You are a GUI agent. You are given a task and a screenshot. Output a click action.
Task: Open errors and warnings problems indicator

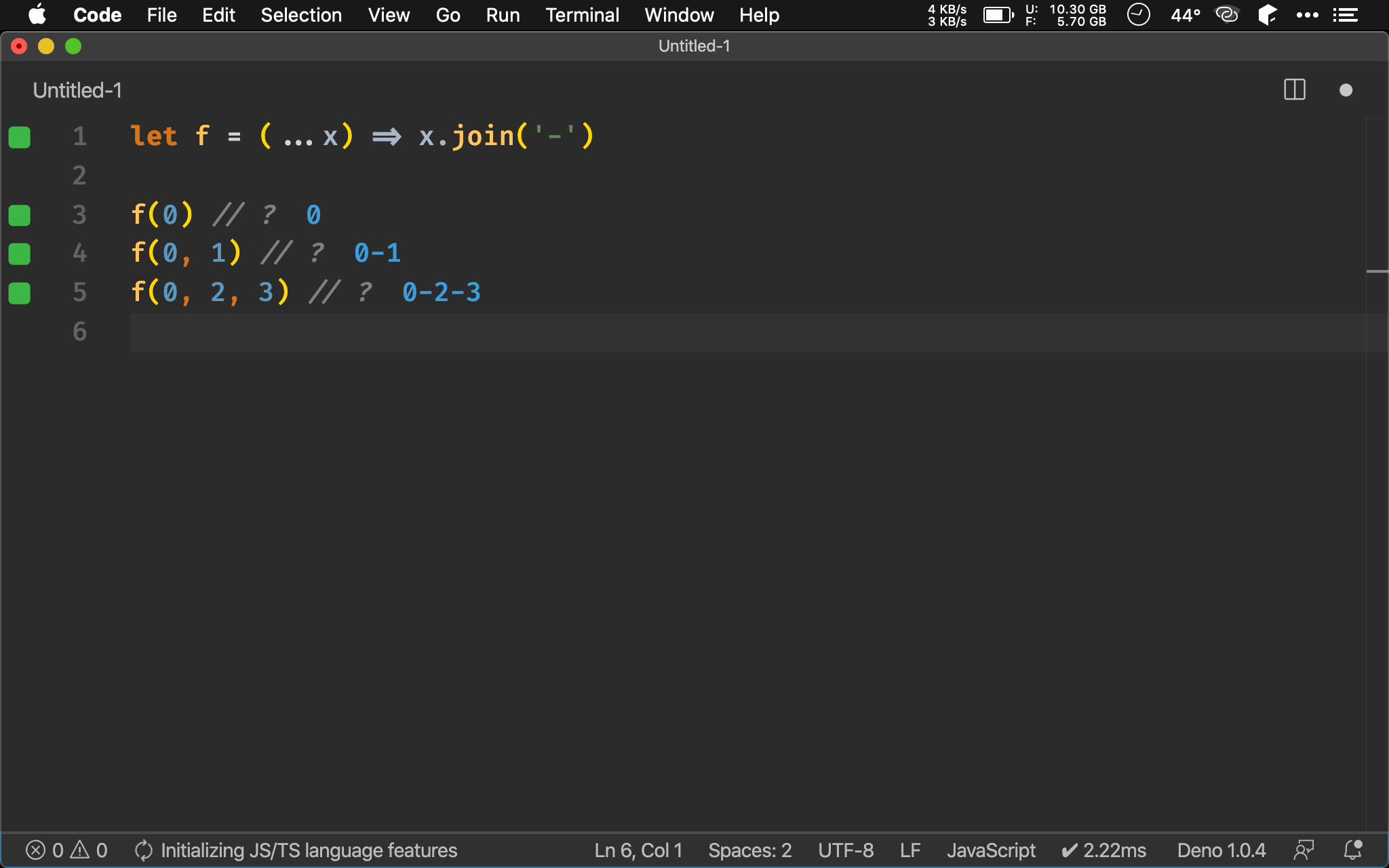click(66, 850)
